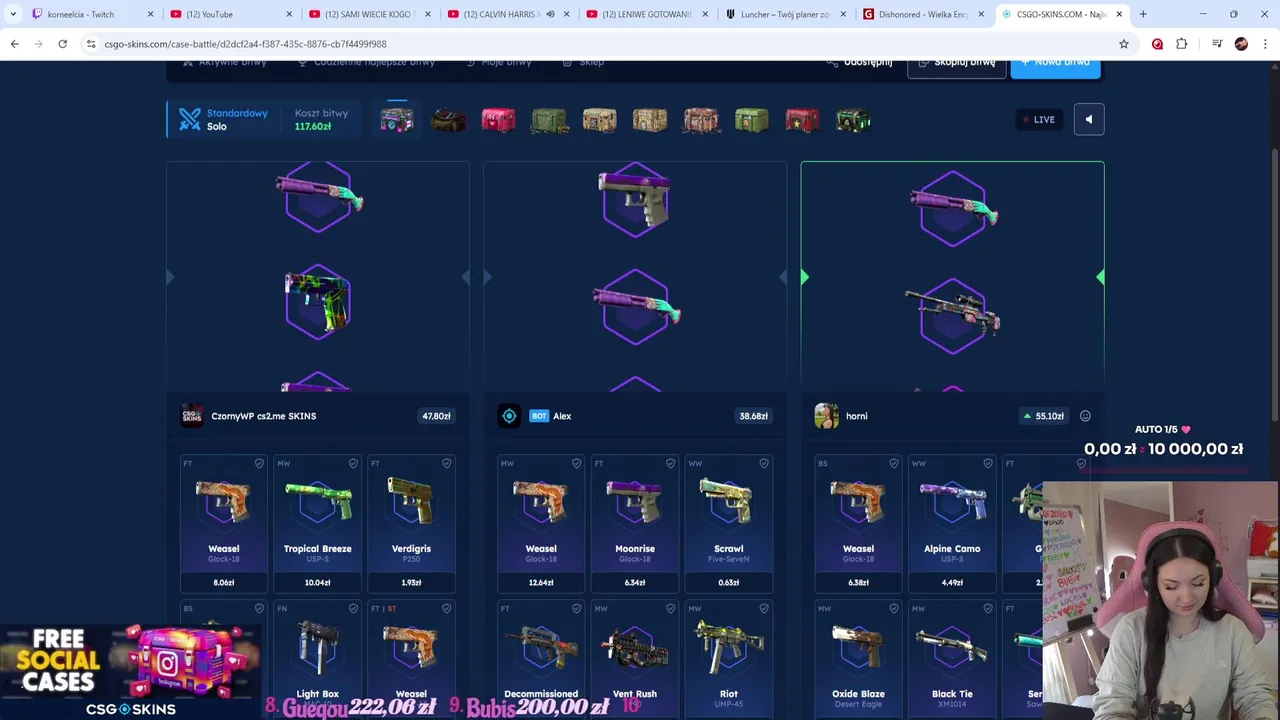The width and height of the screenshot is (1280, 720).
Task: Select the dark black case, second in the strip
Action: 448,120
